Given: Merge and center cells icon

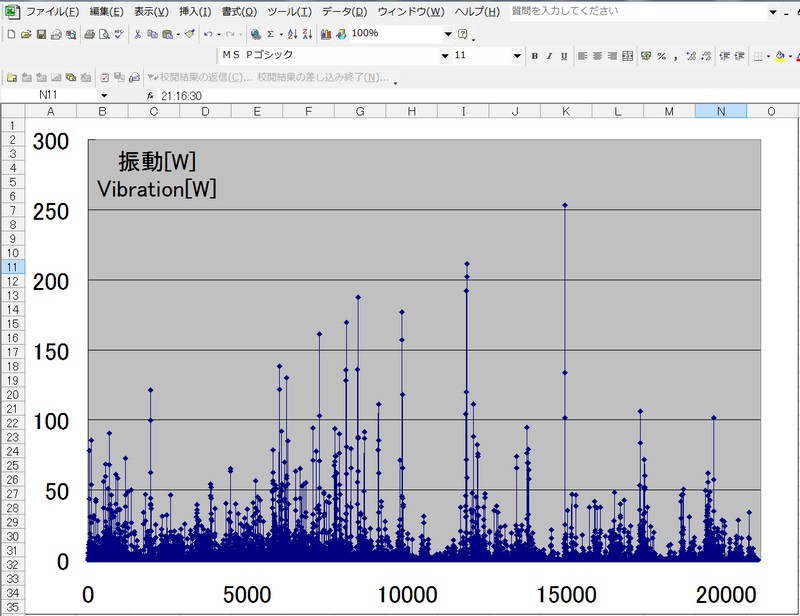Looking at the screenshot, I should pyautogui.click(x=628, y=56).
